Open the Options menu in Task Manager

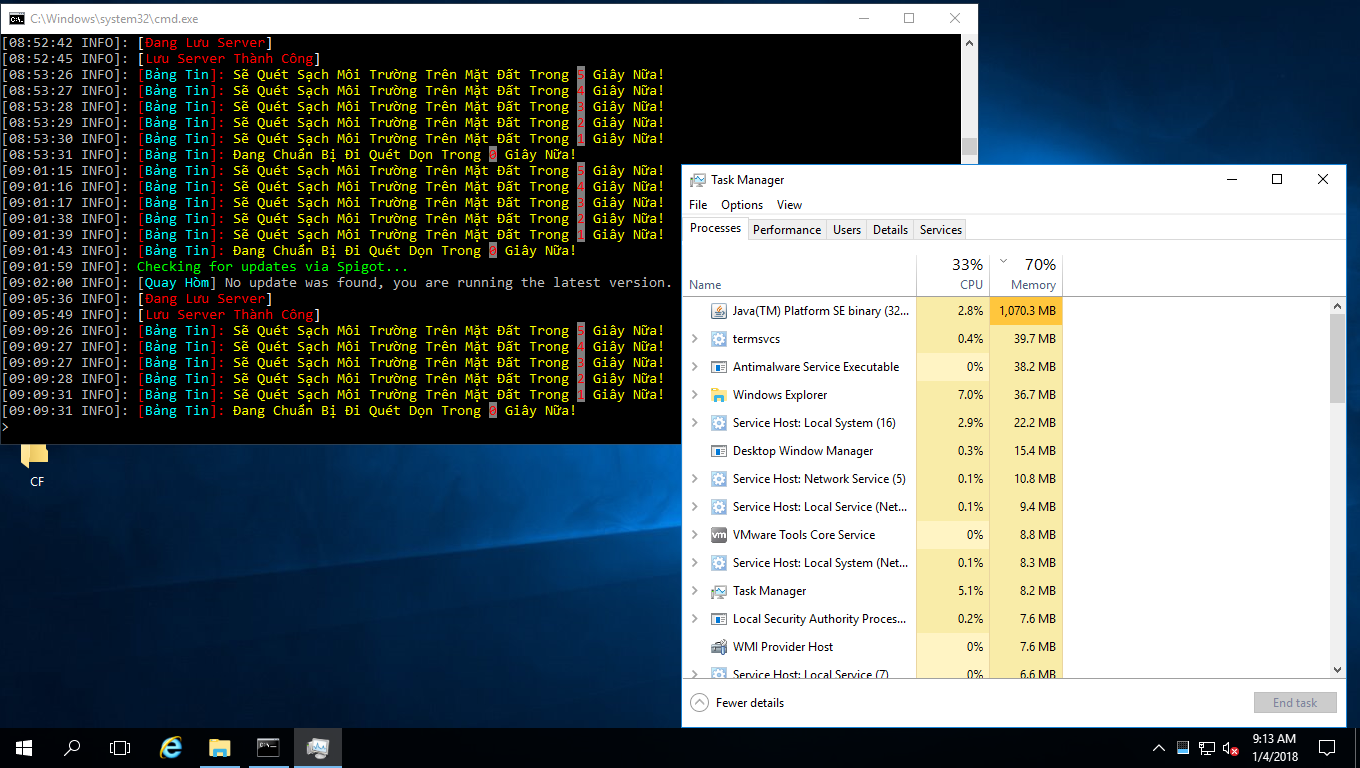[742, 205]
